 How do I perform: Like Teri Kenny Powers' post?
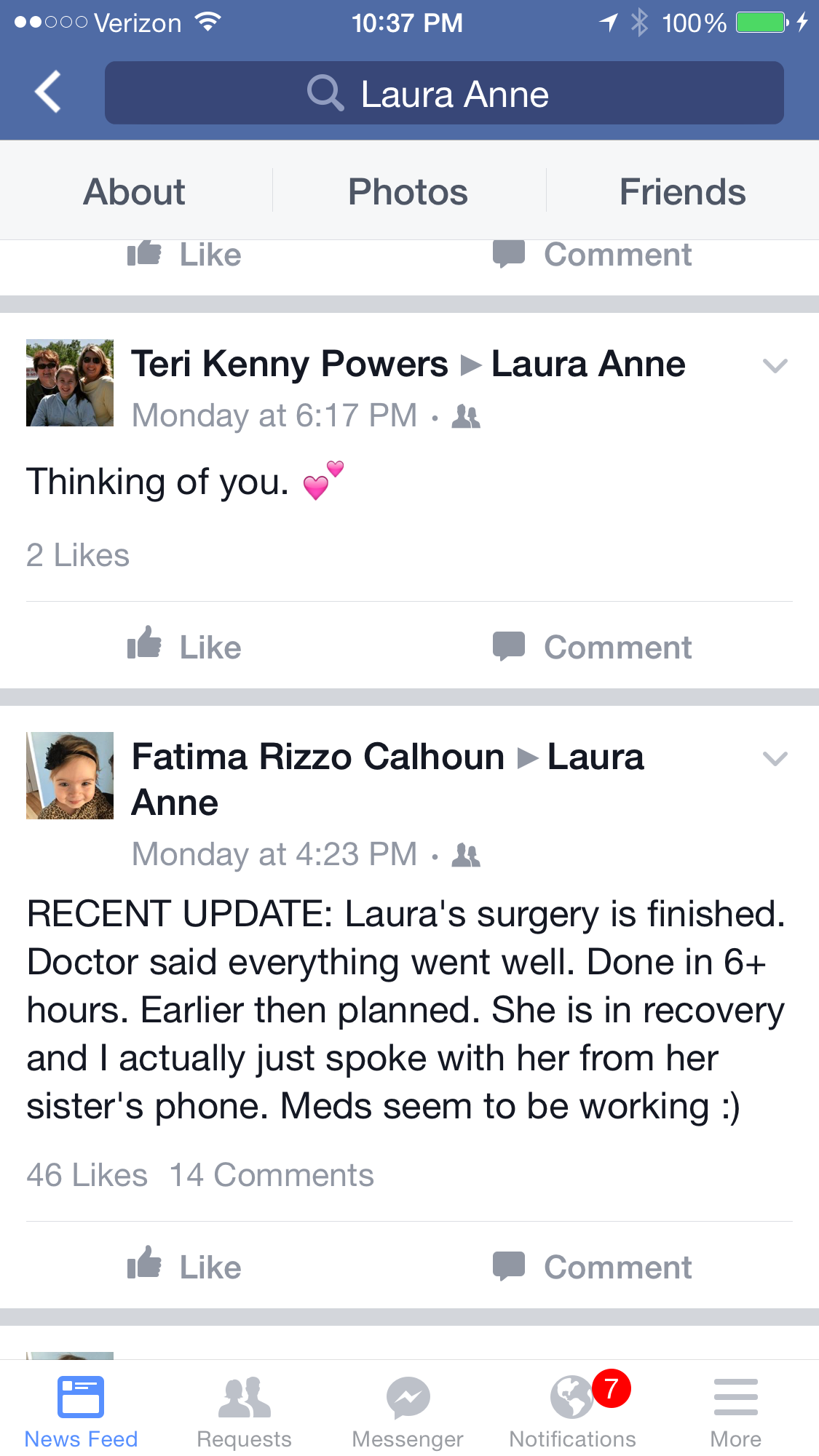point(145,645)
